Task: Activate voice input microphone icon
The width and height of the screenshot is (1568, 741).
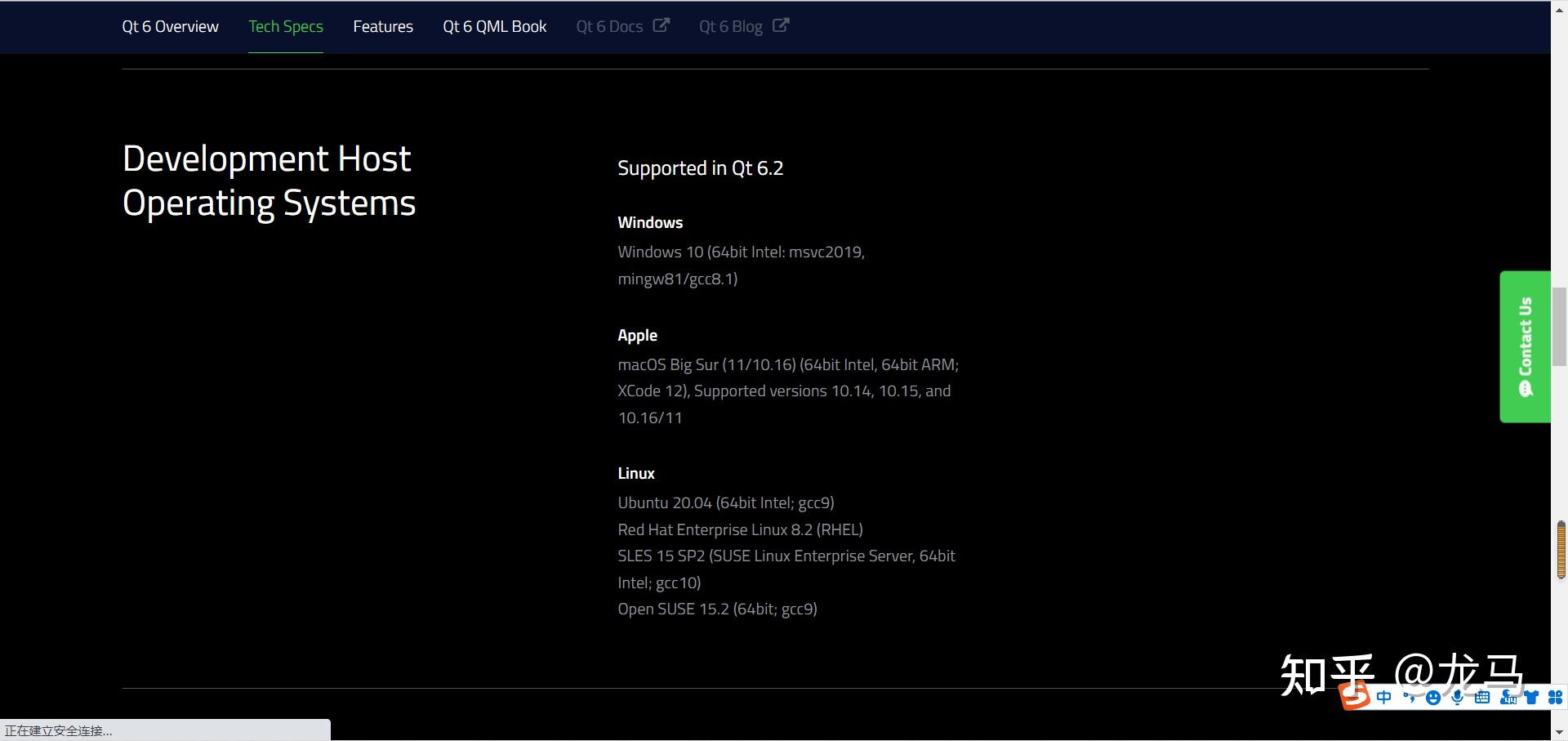Action: point(1458,697)
